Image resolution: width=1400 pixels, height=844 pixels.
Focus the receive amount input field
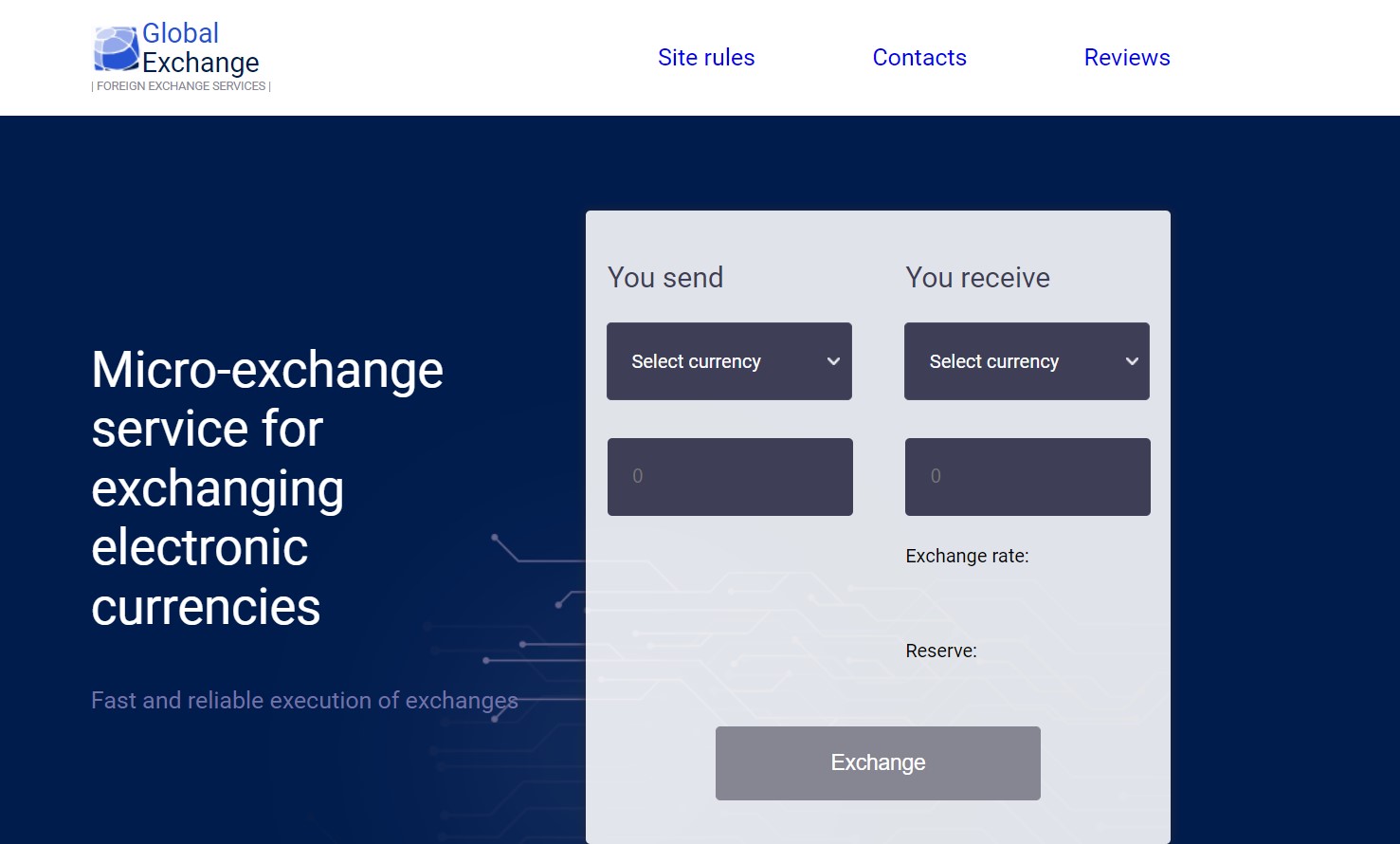pos(1027,477)
